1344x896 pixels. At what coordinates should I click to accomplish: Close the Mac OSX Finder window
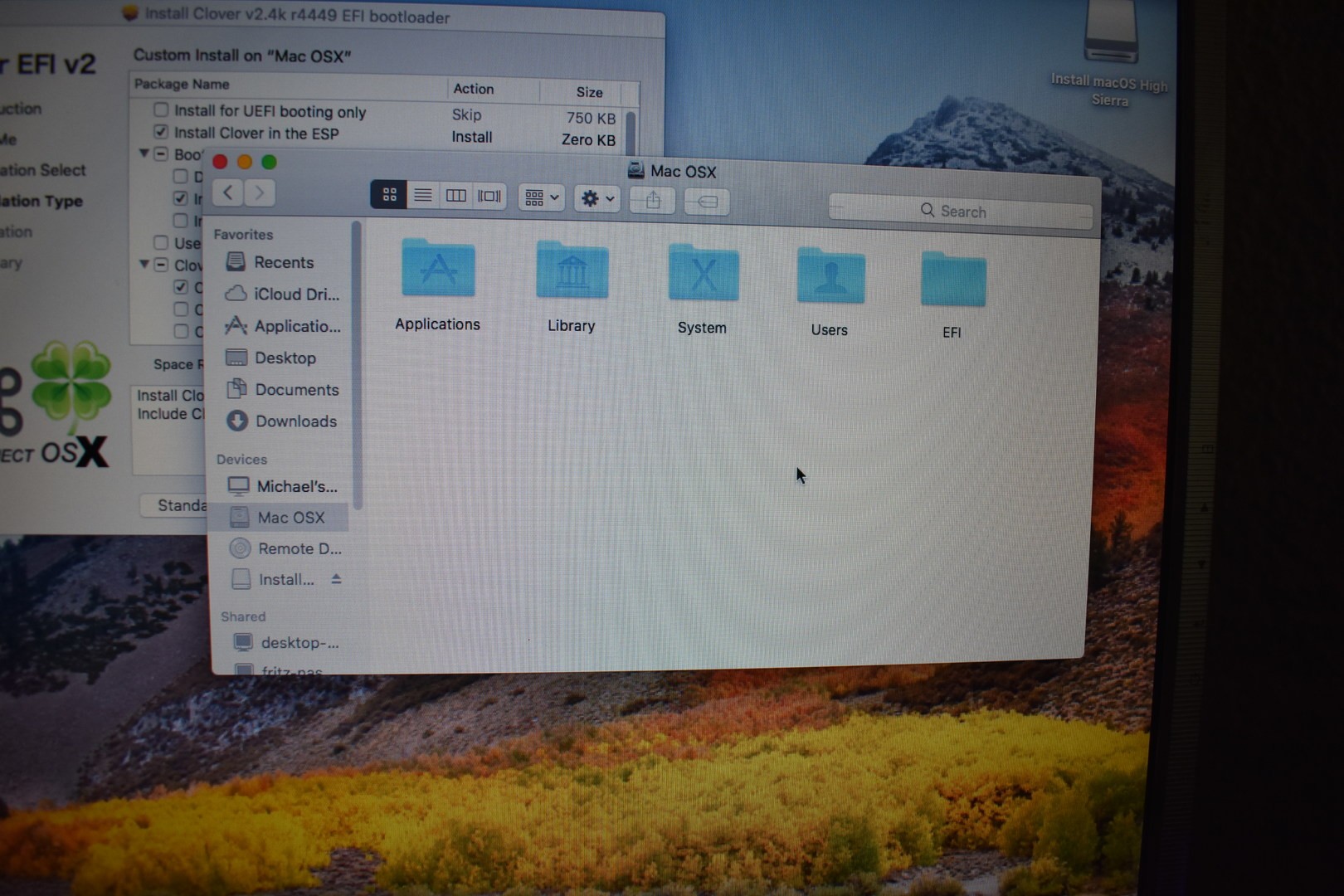[220, 161]
